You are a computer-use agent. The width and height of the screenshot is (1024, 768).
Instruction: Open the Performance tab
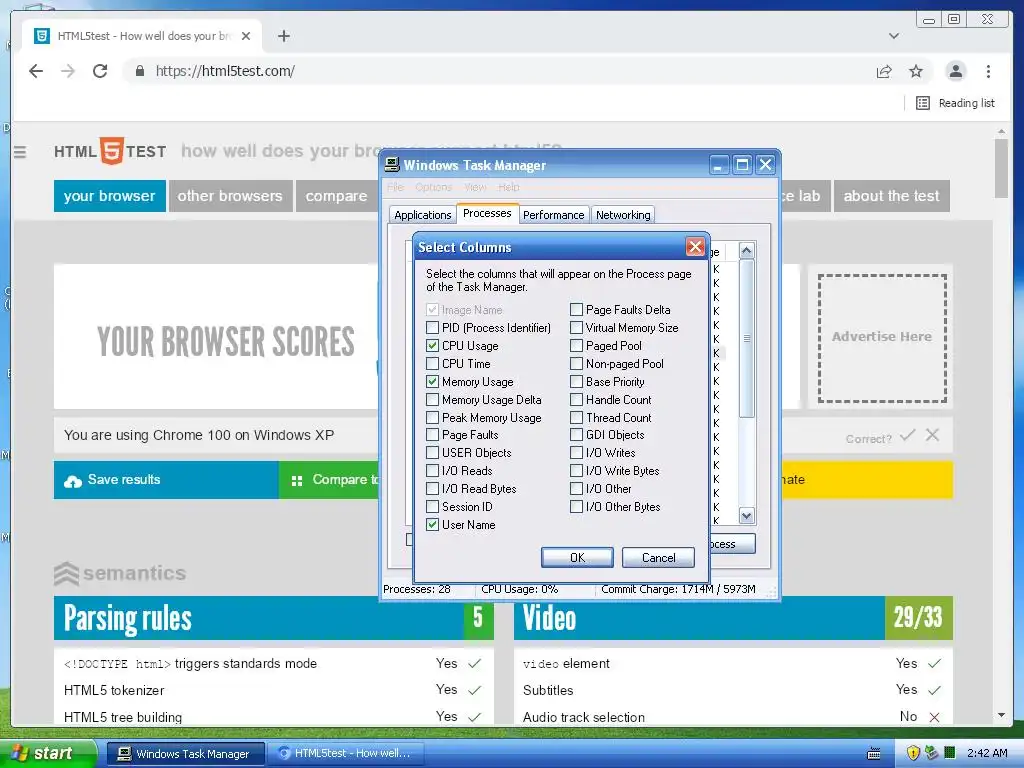click(x=554, y=215)
